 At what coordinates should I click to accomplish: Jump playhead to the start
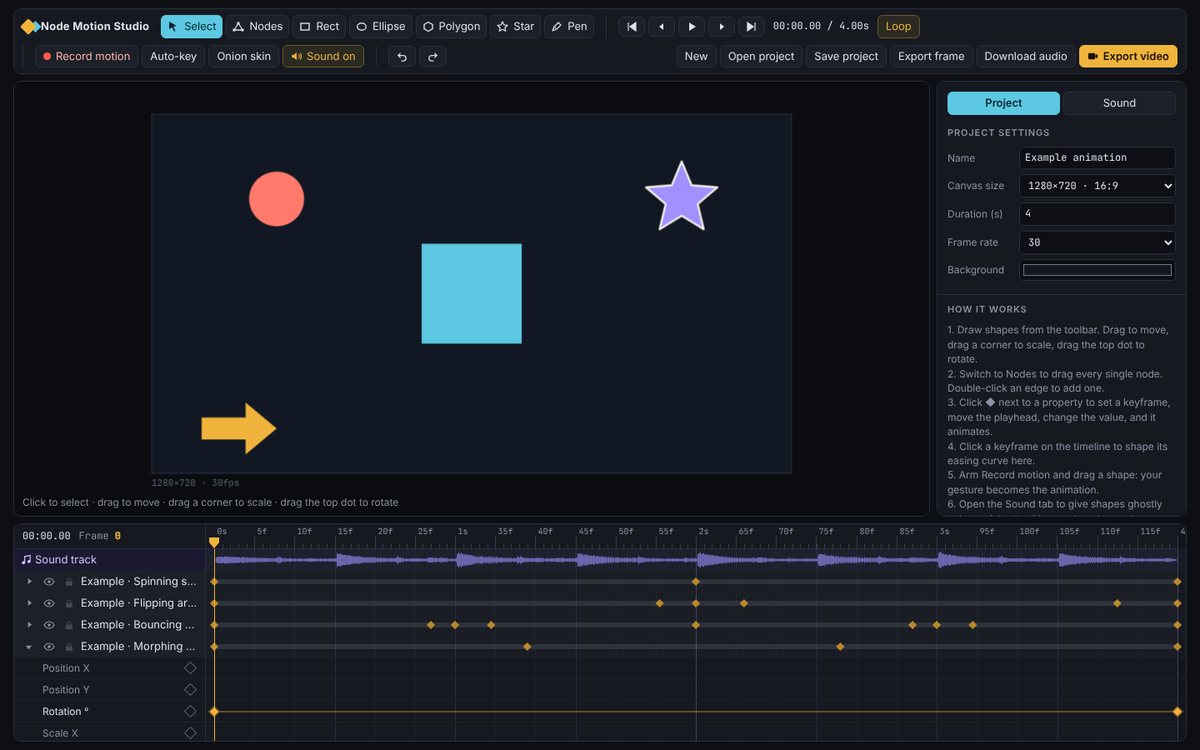632,27
